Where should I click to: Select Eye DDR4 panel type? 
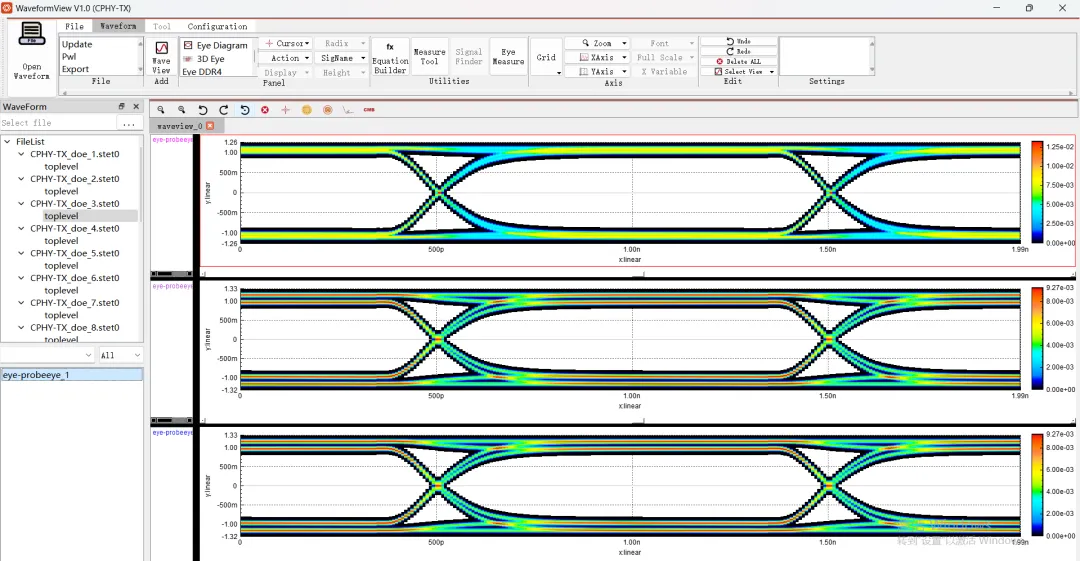202,72
